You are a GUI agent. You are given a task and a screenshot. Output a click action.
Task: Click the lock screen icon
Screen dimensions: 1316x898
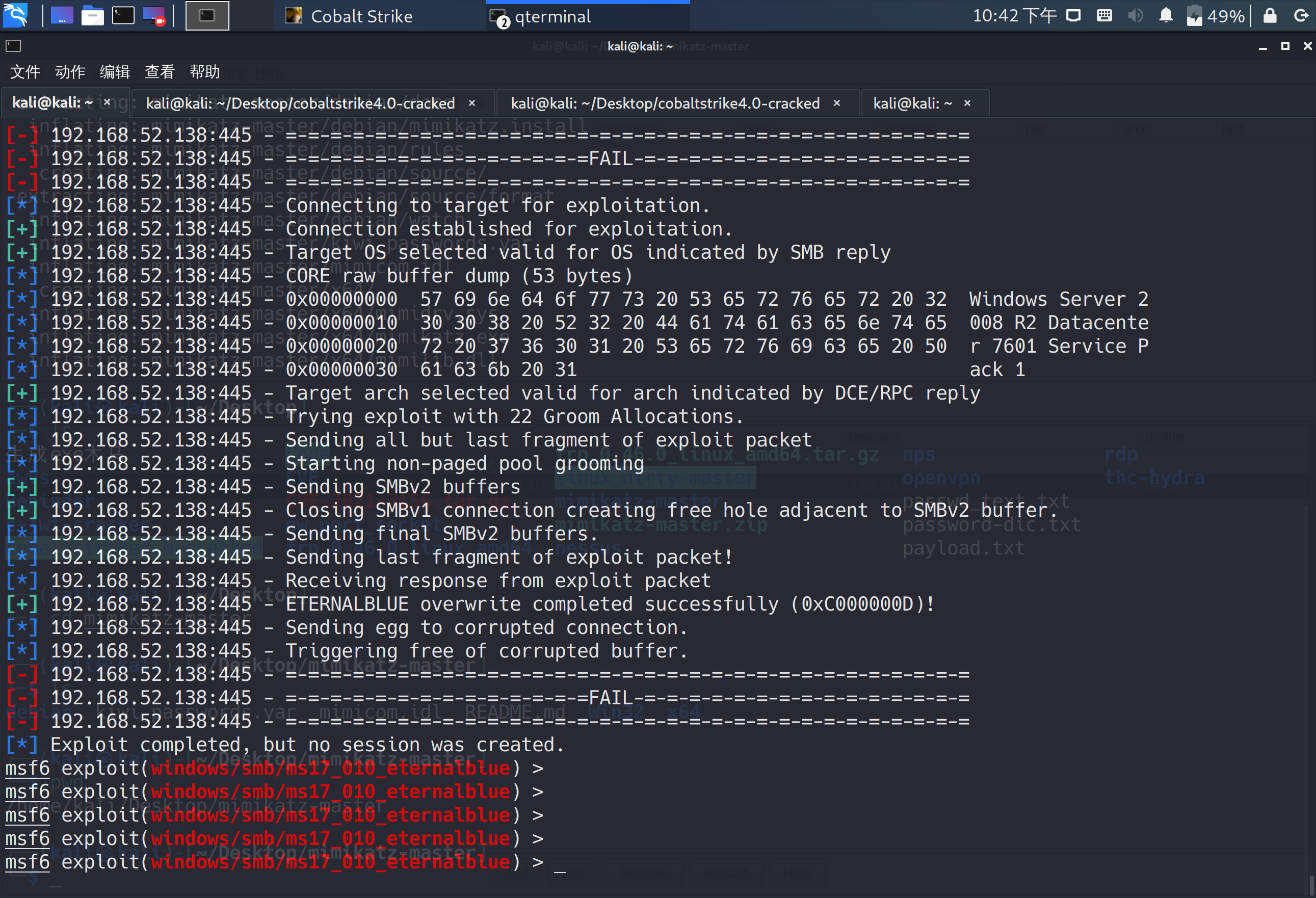[x=1270, y=15]
